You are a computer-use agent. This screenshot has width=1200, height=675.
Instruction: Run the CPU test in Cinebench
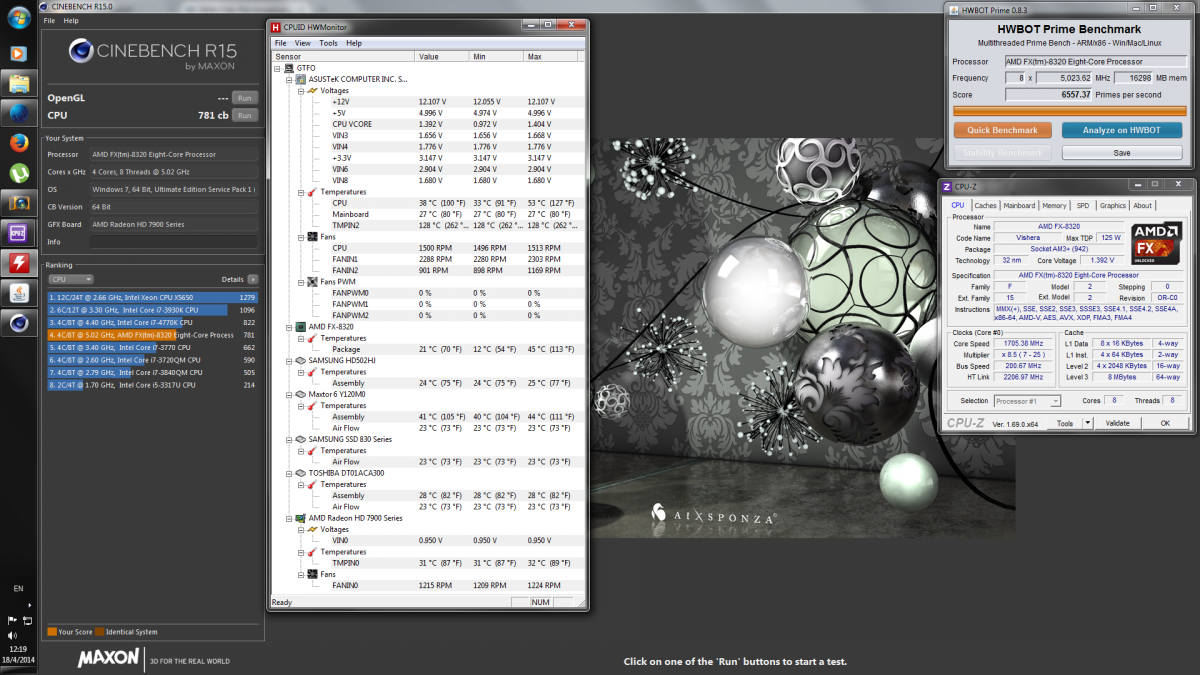(244, 115)
